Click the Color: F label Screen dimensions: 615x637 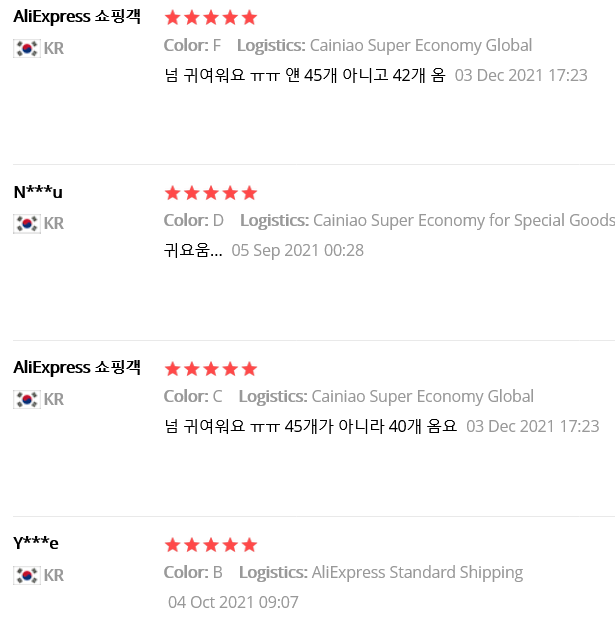192,46
